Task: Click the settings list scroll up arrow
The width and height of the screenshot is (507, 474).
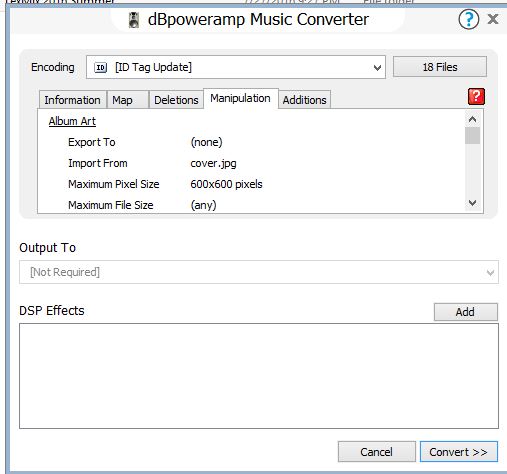Action: point(472,119)
